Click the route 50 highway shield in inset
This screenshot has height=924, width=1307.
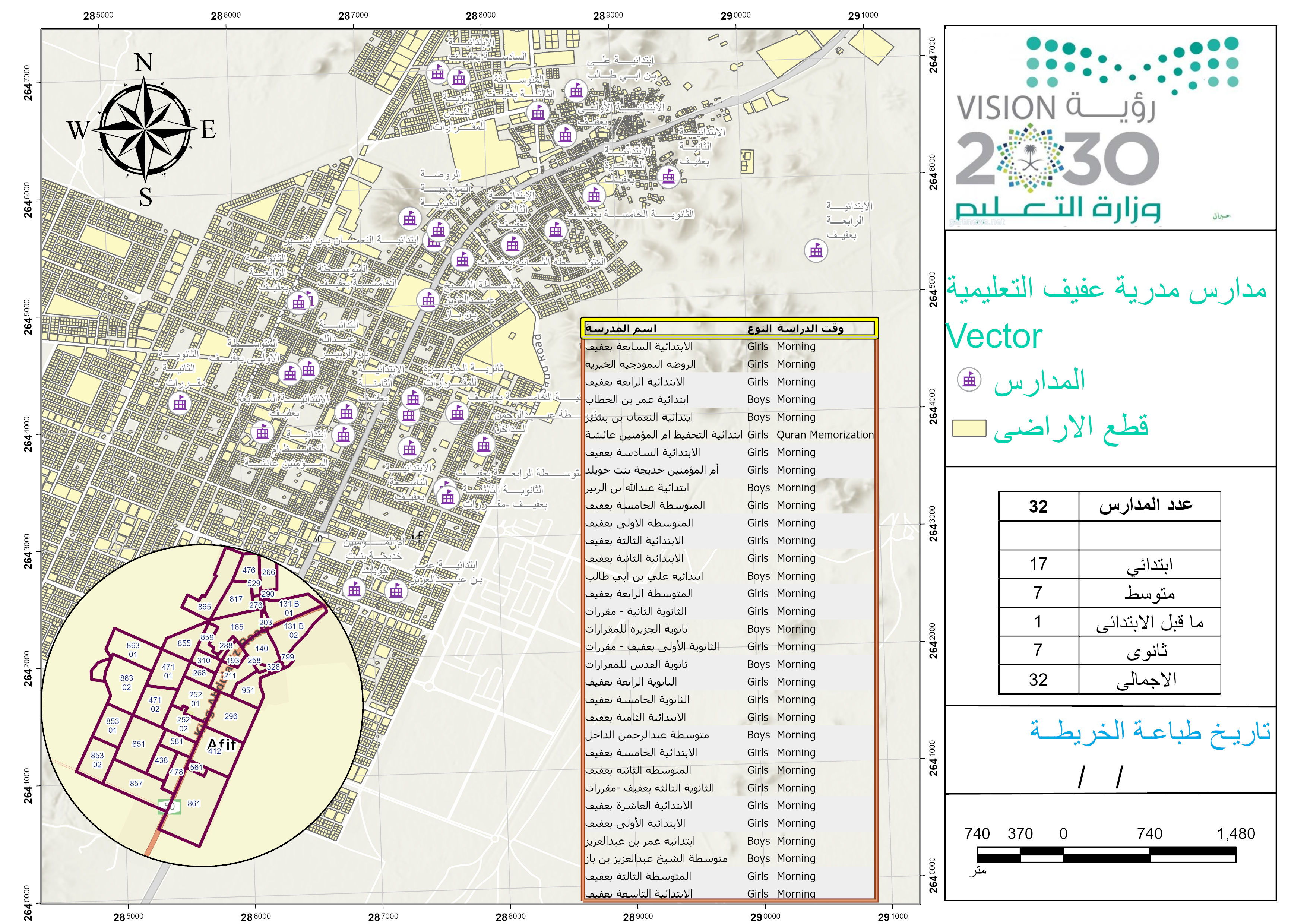coord(170,806)
